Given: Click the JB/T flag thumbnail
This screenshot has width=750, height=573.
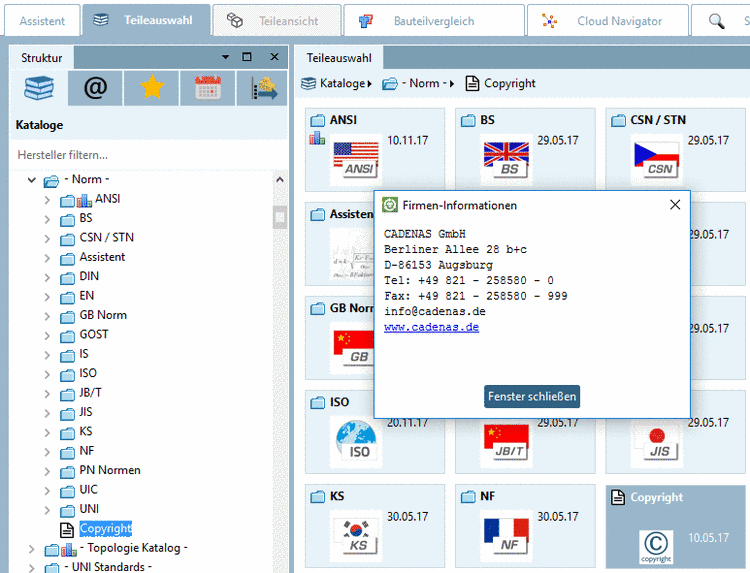Looking at the screenshot, I should click(x=506, y=441).
